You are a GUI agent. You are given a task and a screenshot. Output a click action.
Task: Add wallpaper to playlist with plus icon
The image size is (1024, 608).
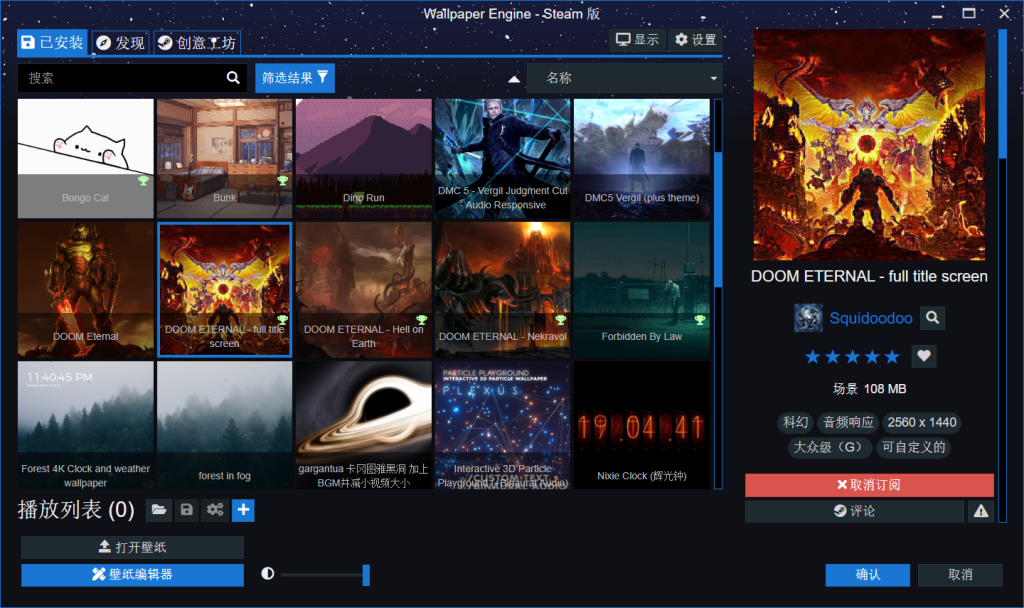(x=243, y=510)
